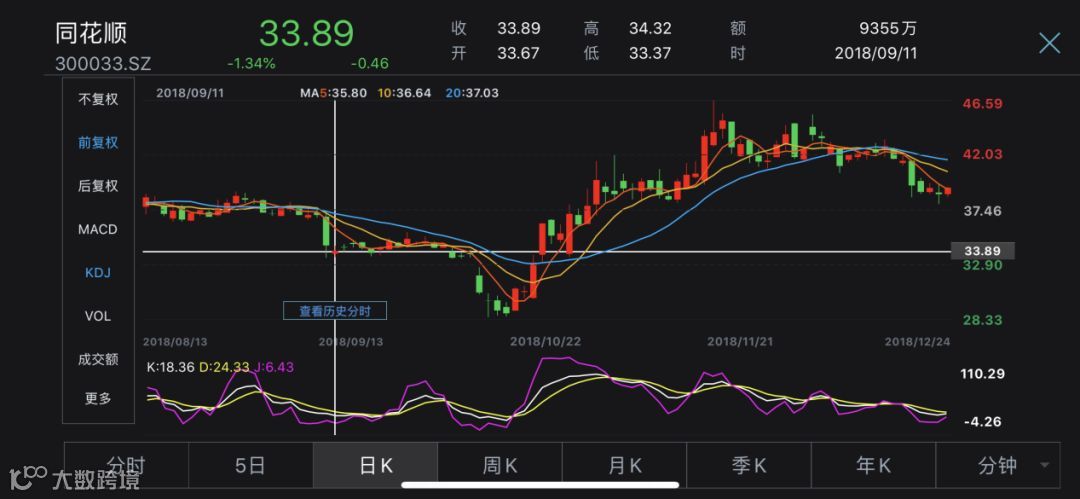
Task: Switch to the 季K tab
Action: click(749, 466)
